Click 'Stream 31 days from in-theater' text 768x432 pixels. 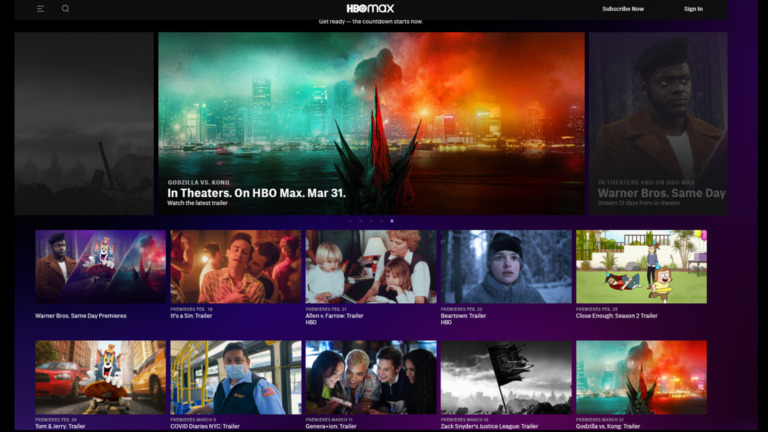click(639, 203)
